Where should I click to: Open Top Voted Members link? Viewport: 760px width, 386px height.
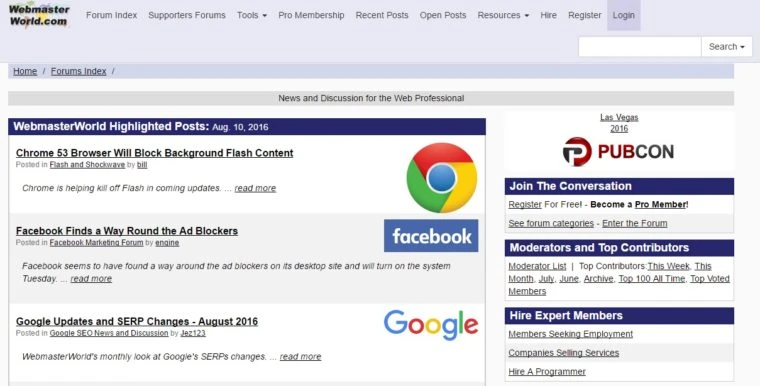point(710,279)
